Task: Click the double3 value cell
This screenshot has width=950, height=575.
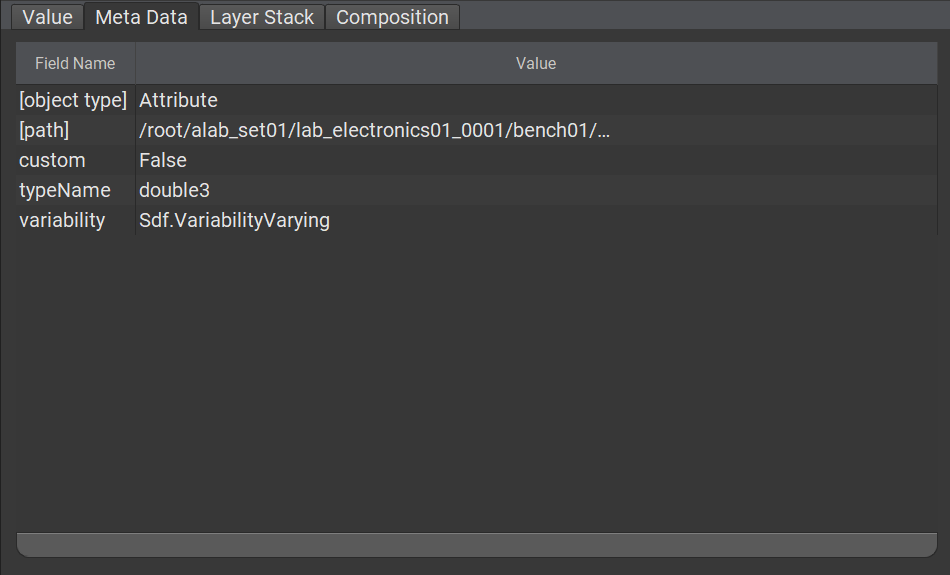Action: click(536, 190)
